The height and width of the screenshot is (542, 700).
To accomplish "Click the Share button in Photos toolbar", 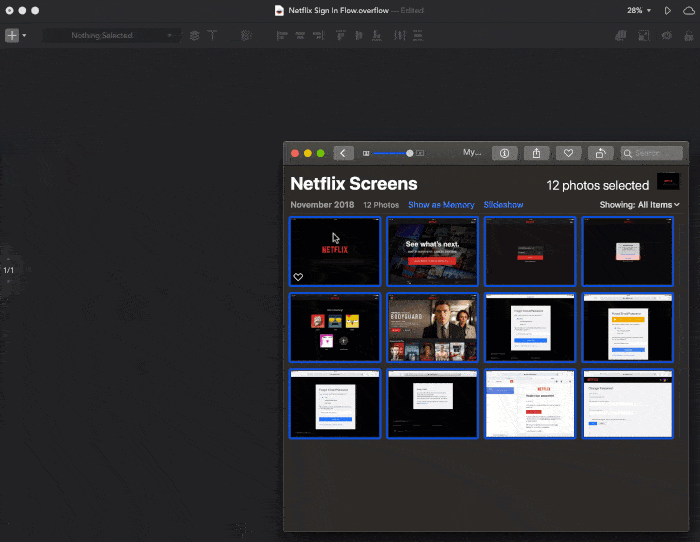I will tap(537, 153).
